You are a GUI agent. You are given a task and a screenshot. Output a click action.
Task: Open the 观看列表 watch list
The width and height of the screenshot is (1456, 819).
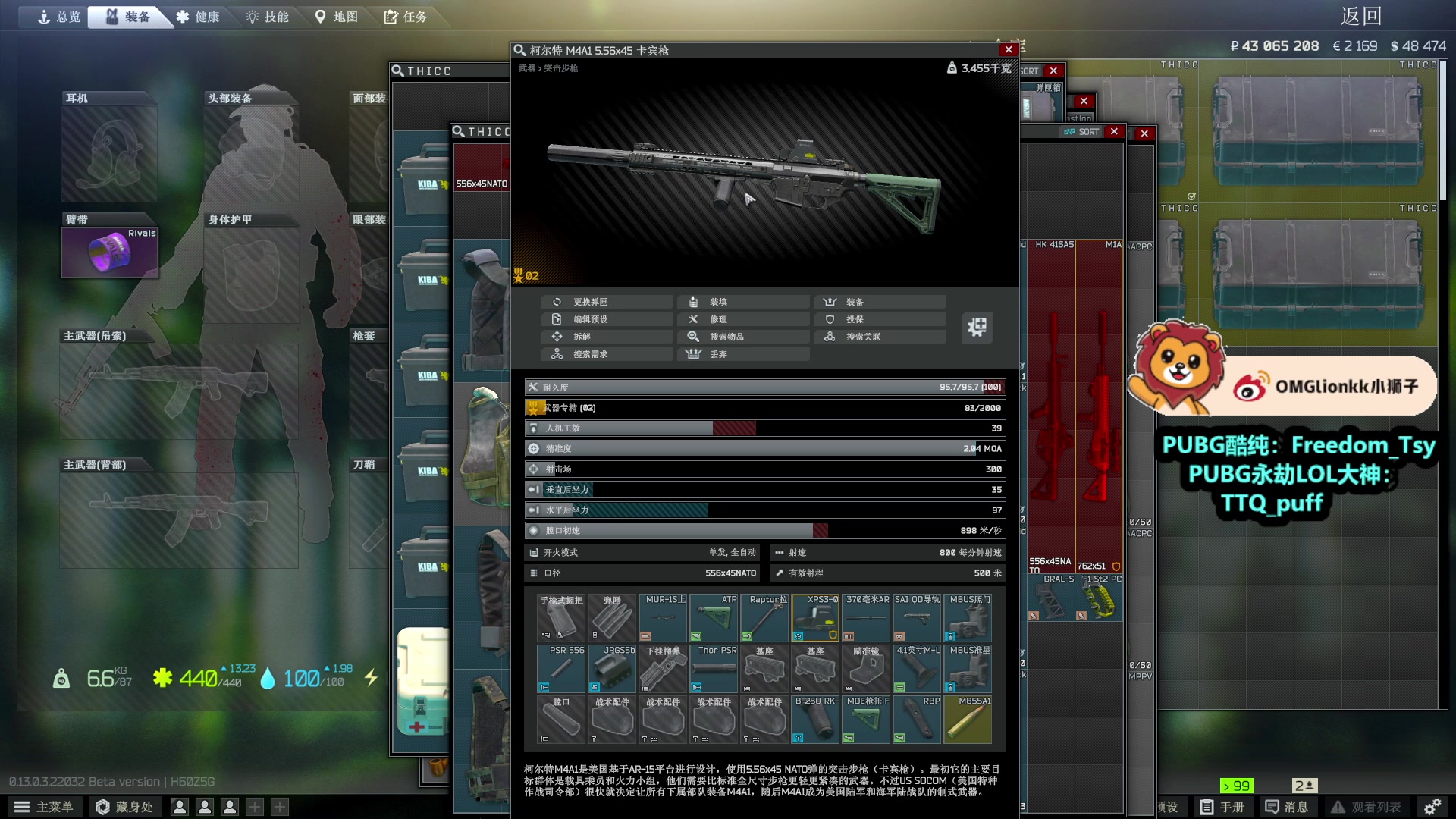point(1366,807)
